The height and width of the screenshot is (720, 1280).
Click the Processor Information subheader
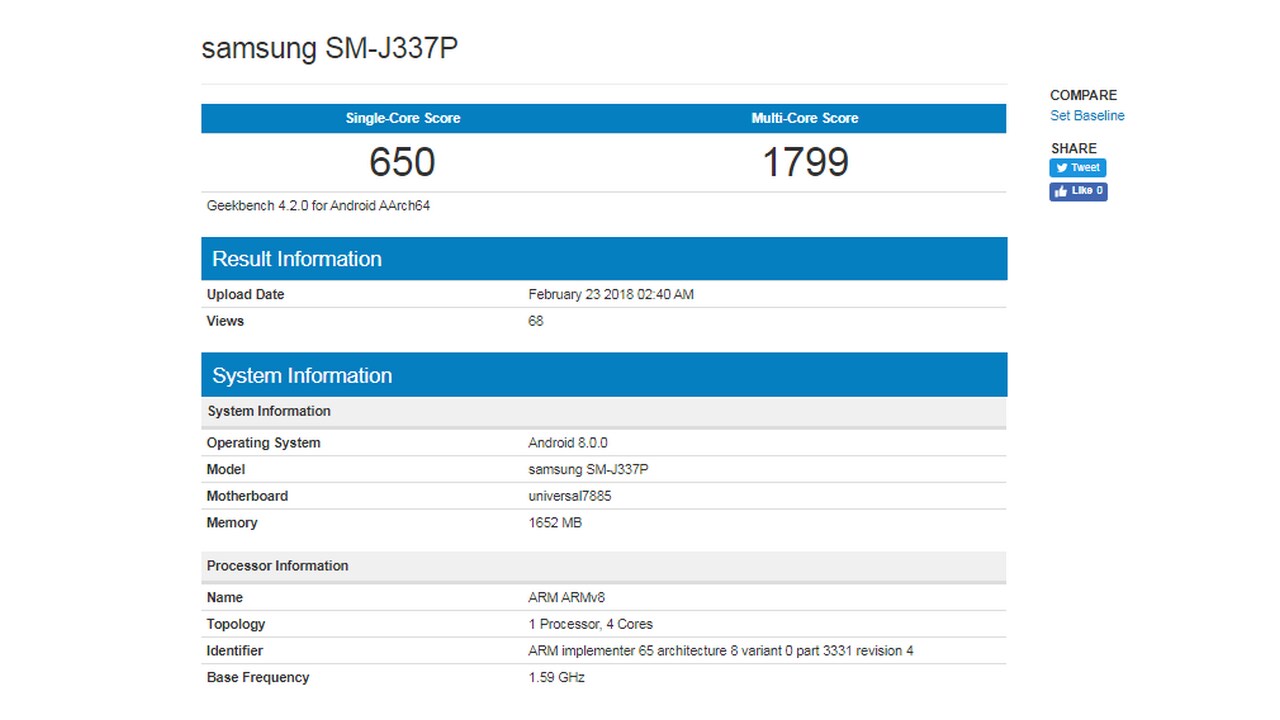(x=604, y=566)
